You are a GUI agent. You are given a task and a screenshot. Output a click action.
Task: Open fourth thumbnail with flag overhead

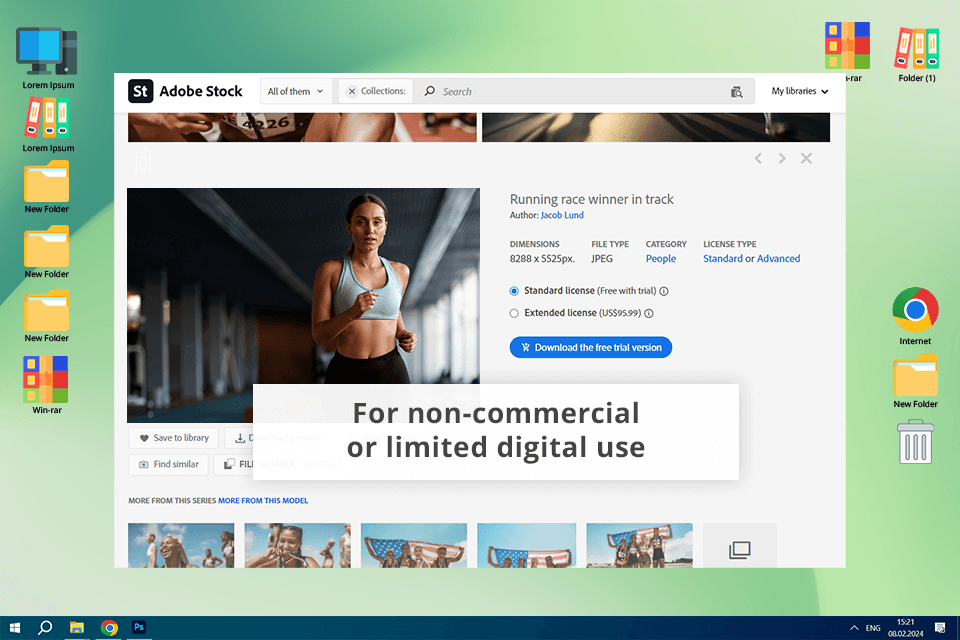pos(527,545)
